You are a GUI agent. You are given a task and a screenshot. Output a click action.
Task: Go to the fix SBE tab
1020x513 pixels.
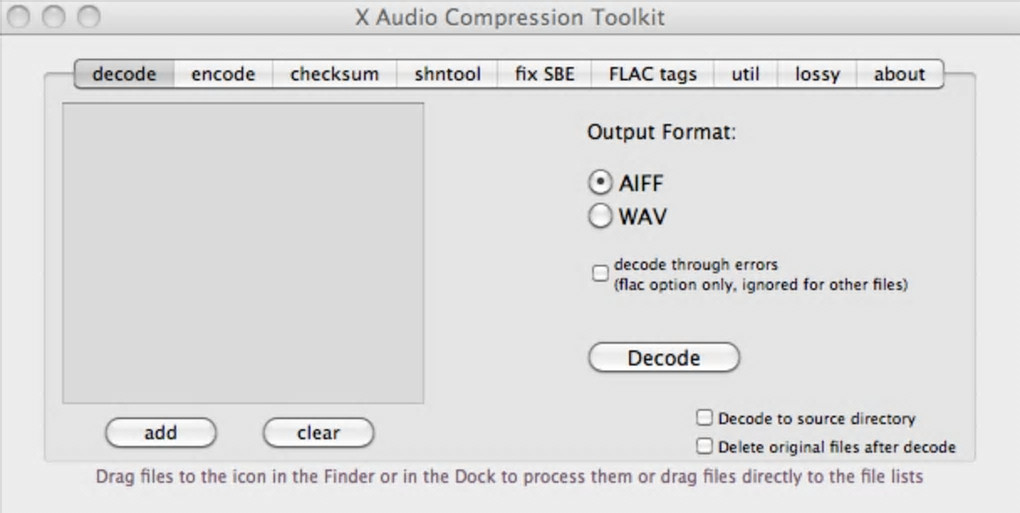pyautogui.click(x=545, y=74)
